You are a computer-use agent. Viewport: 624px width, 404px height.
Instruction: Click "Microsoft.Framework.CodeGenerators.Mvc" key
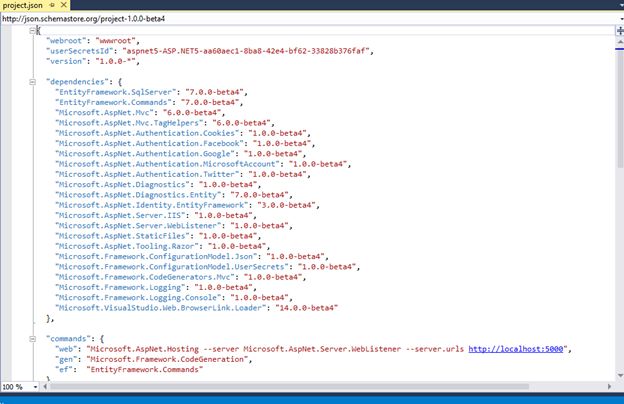[x=145, y=277]
